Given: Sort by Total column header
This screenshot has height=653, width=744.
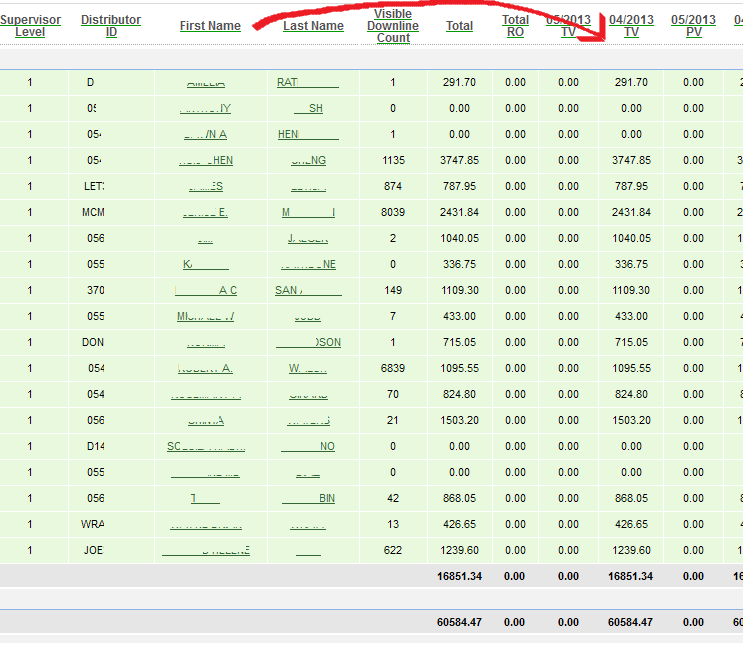Looking at the screenshot, I should (x=459, y=26).
